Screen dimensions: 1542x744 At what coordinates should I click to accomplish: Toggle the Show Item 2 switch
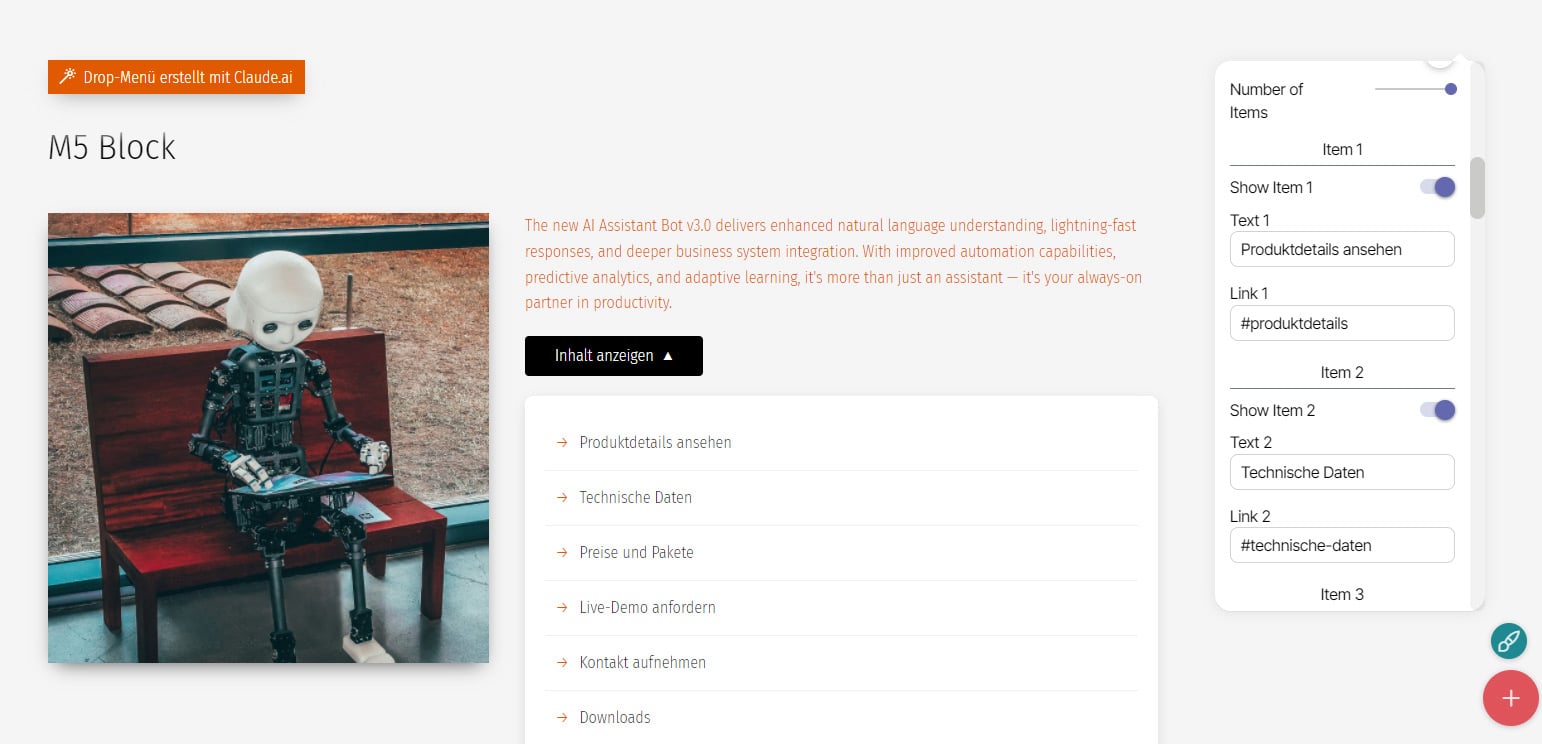pyautogui.click(x=1438, y=410)
